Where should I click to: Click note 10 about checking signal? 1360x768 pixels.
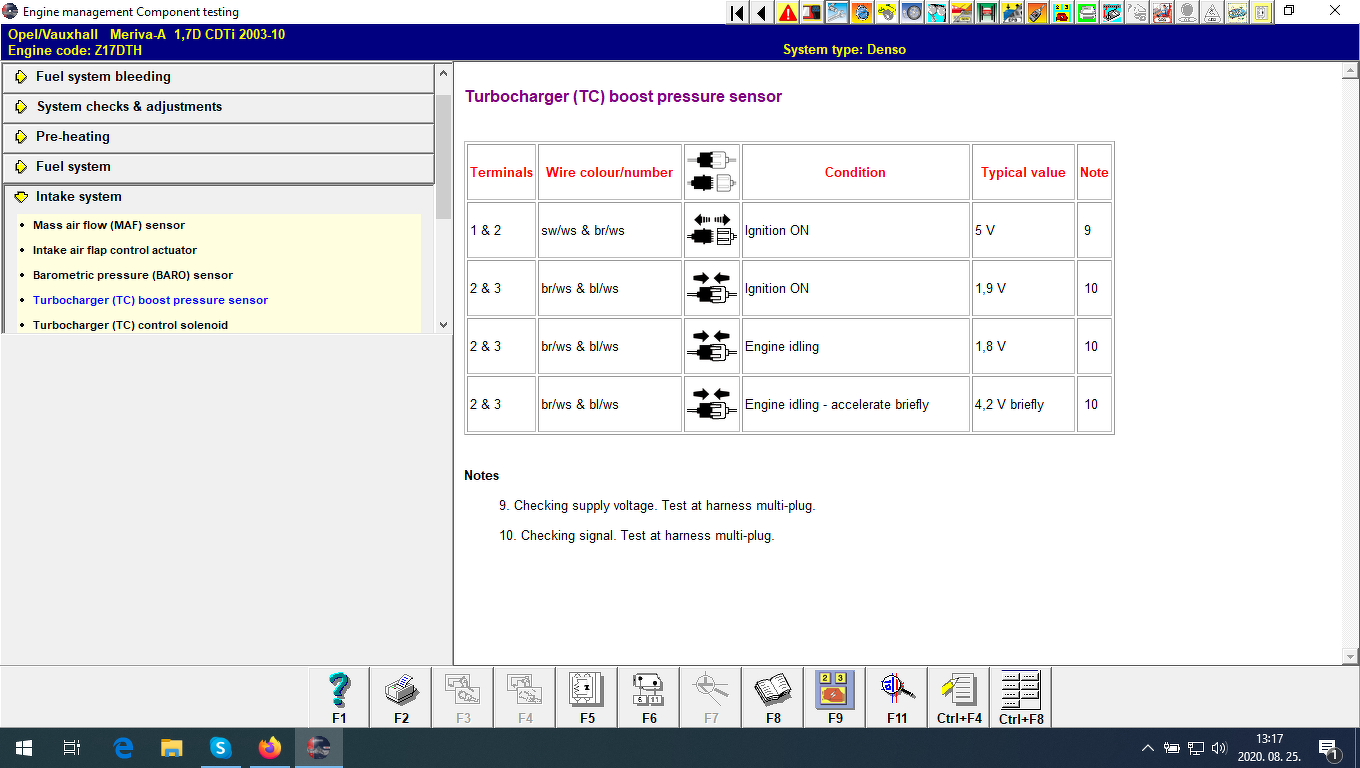tap(637, 536)
